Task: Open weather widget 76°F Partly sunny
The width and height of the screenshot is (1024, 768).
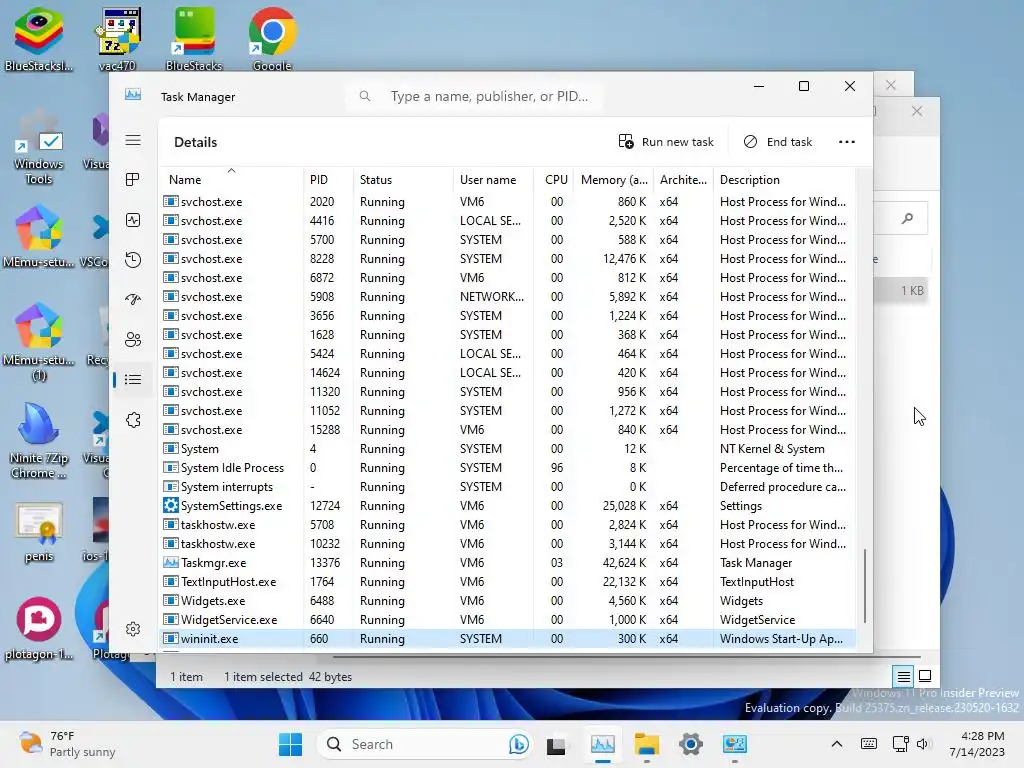Action: click(x=67, y=744)
